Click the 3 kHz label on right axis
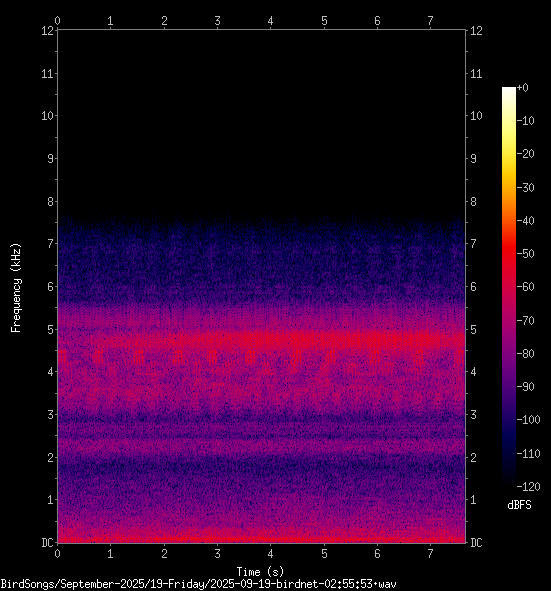The image size is (551, 591). coord(474,415)
